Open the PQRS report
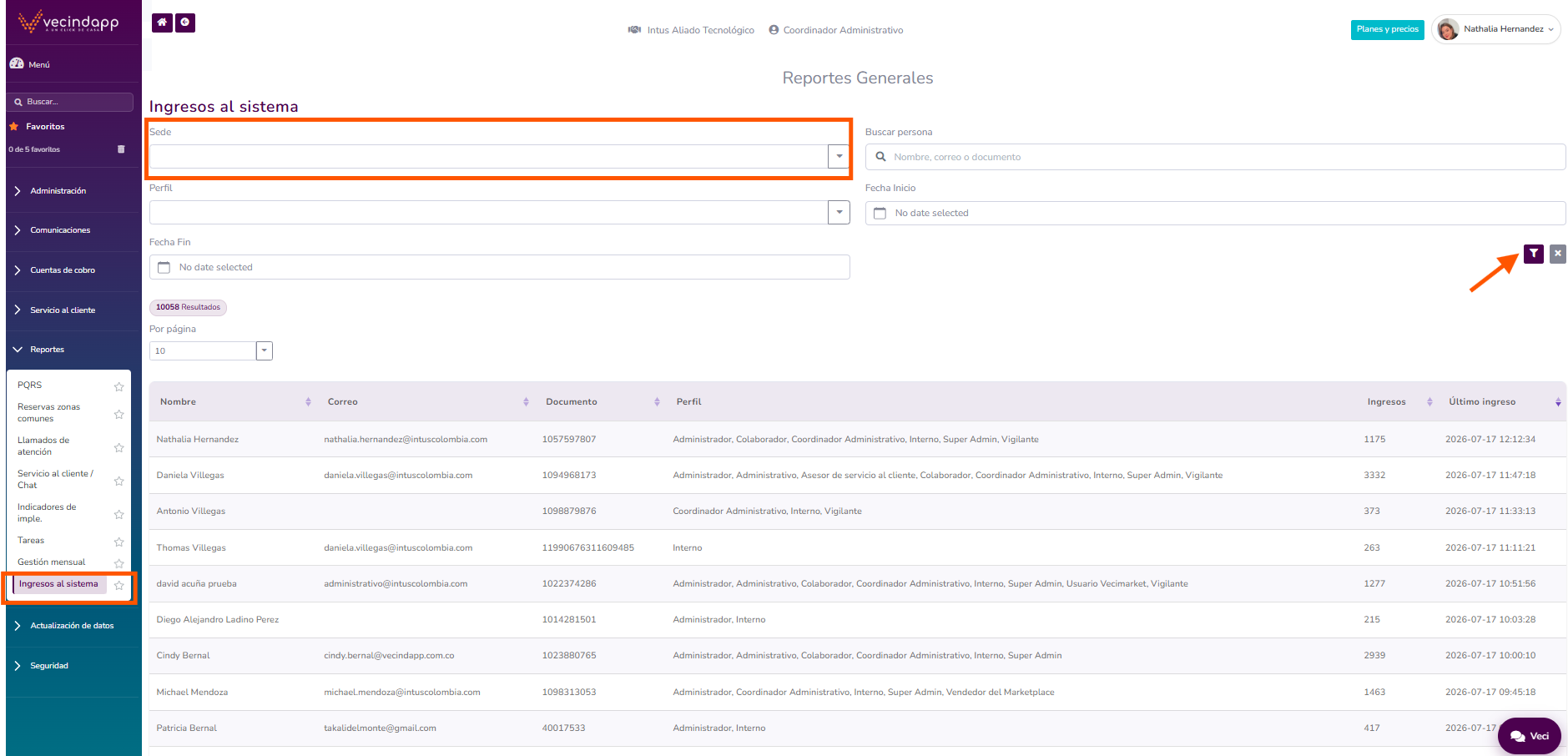This screenshot has height=756, width=1568. coord(30,386)
